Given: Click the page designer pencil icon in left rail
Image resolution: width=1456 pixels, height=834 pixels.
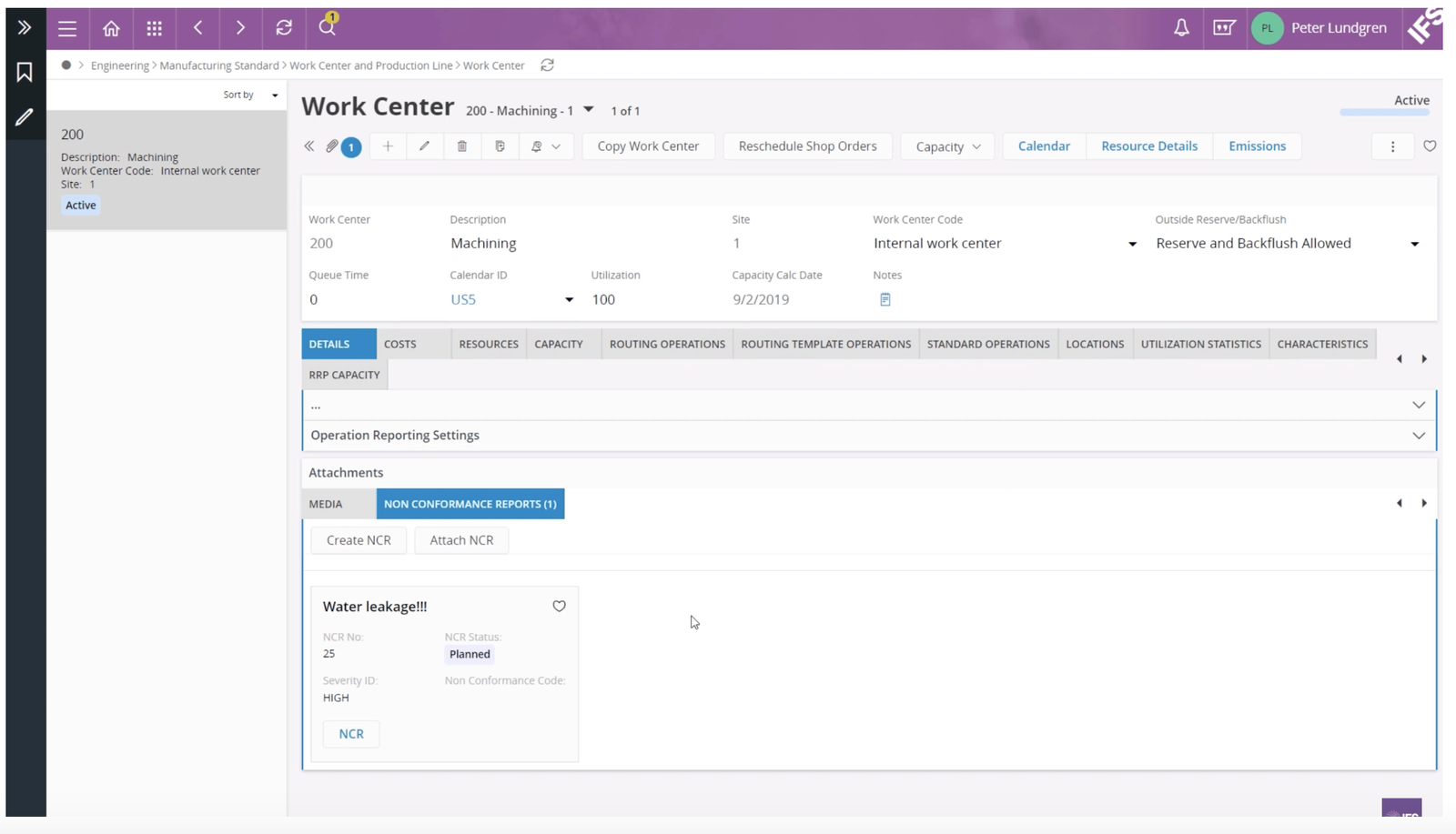Looking at the screenshot, I should (x=25, y=116).
